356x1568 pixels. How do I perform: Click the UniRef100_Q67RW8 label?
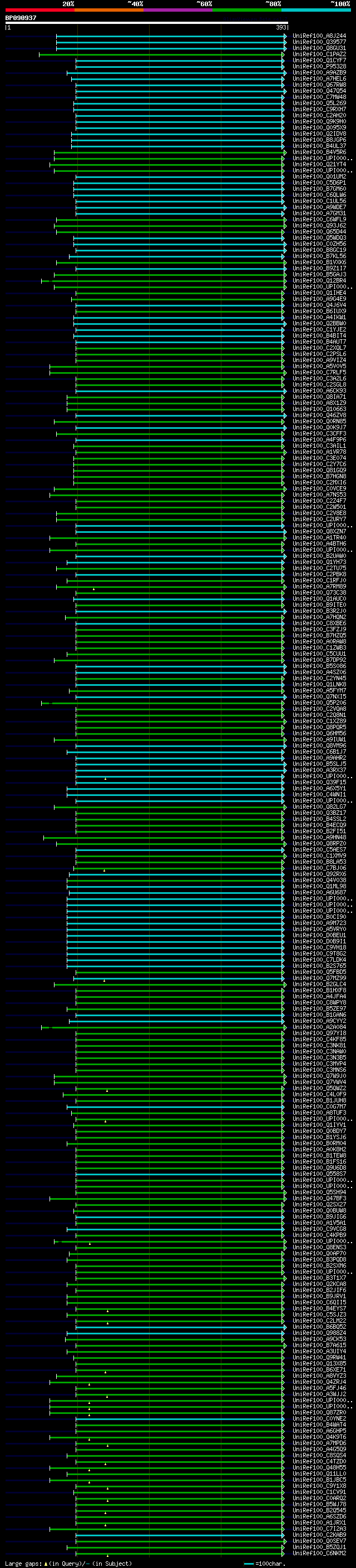(x=319, y=85)
